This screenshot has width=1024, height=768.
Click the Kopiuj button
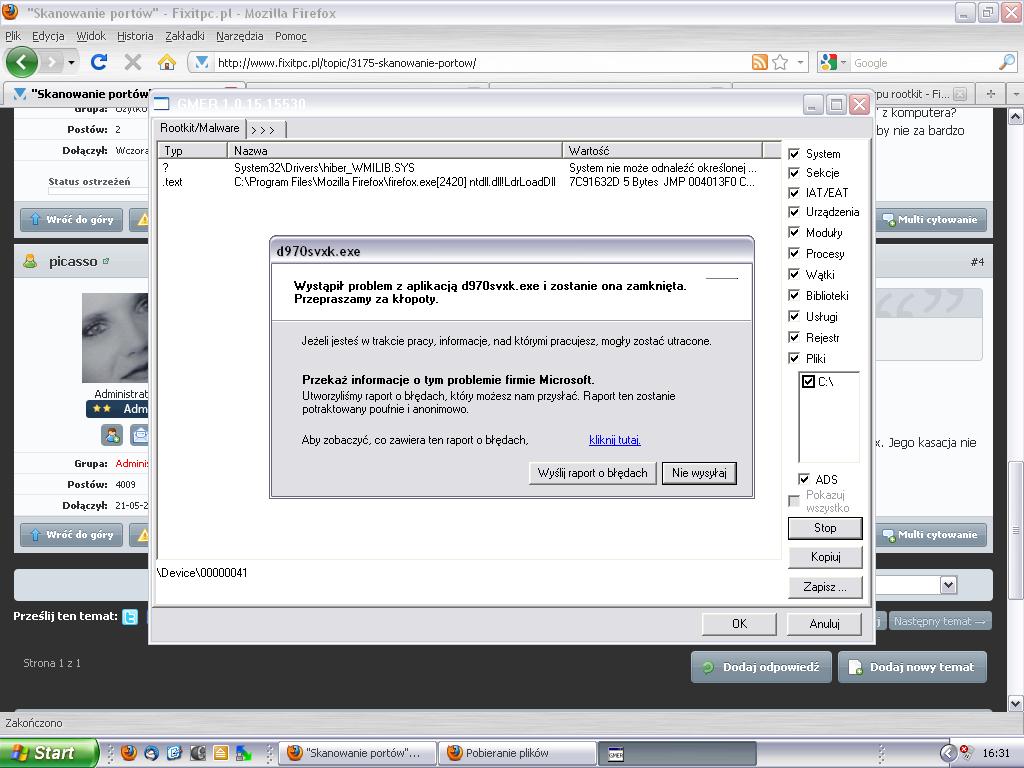pos(825,557)
